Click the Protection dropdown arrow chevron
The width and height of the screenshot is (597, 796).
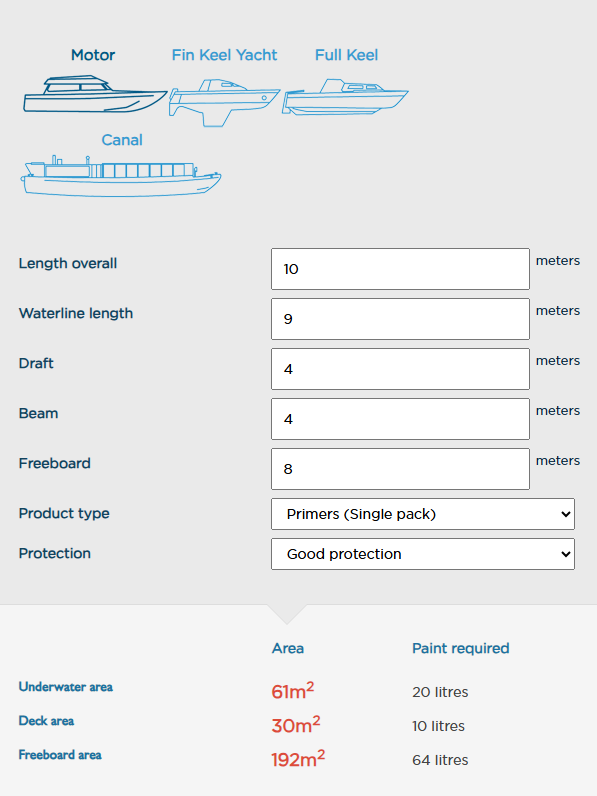click(x=566, y=554)
